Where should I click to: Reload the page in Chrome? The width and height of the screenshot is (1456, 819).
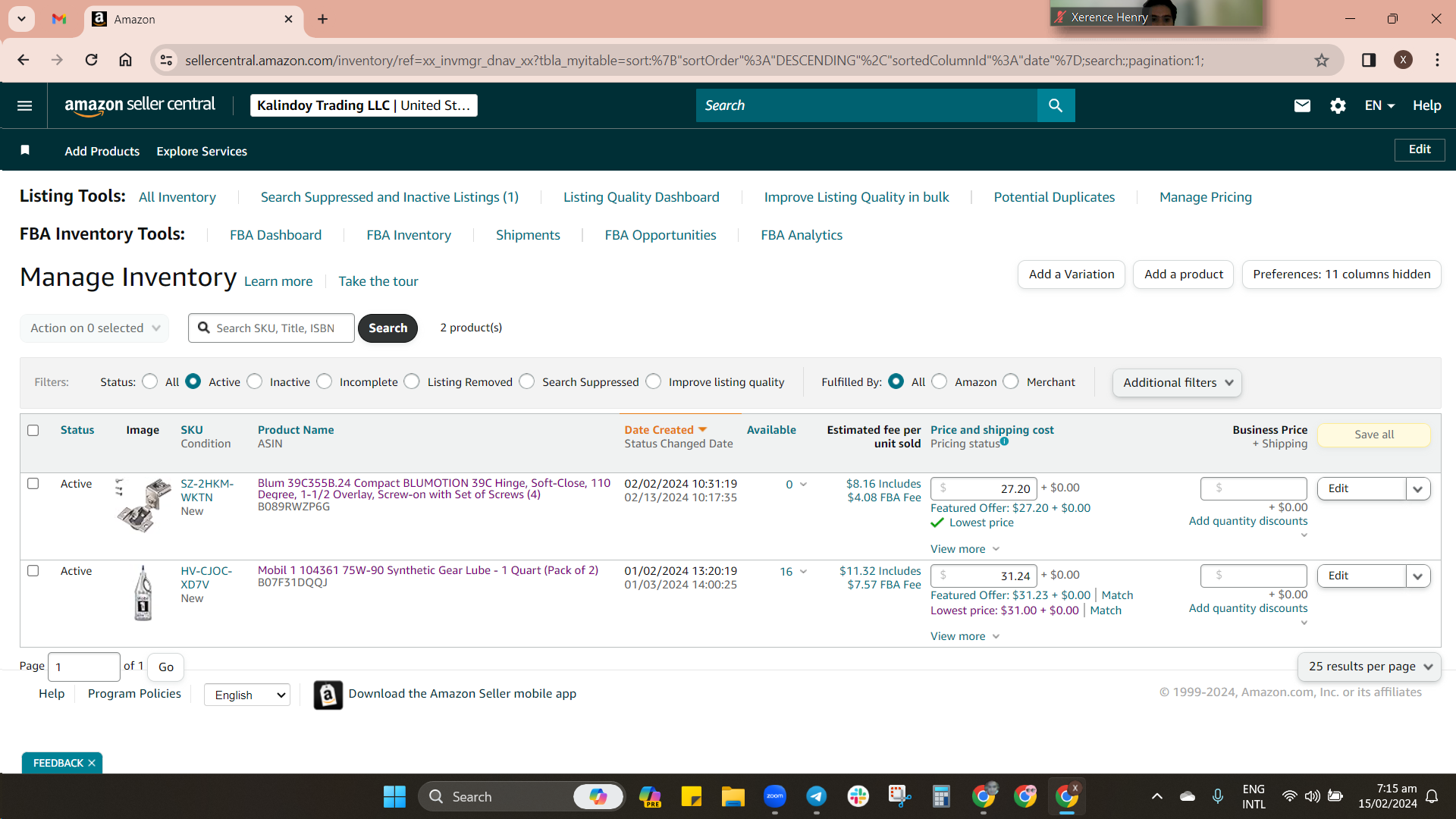click(91, 60)
